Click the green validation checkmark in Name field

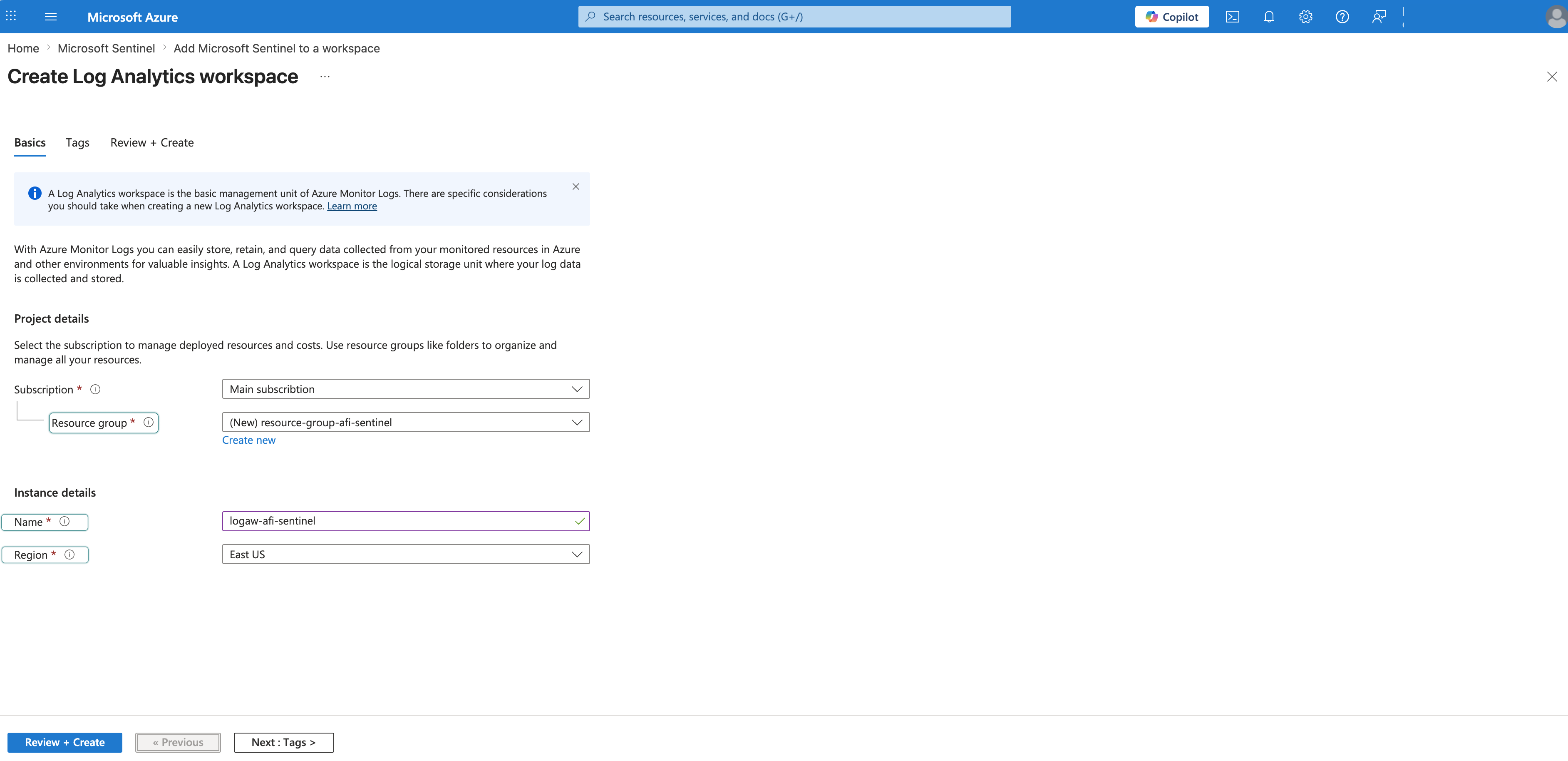580,521
